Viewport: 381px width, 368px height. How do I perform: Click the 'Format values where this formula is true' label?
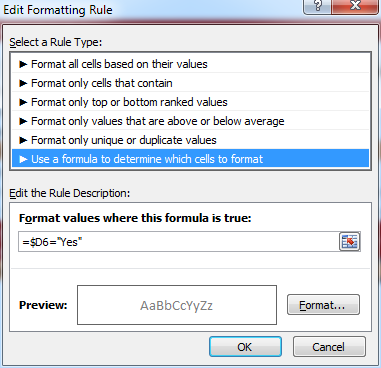coord(135,218)
